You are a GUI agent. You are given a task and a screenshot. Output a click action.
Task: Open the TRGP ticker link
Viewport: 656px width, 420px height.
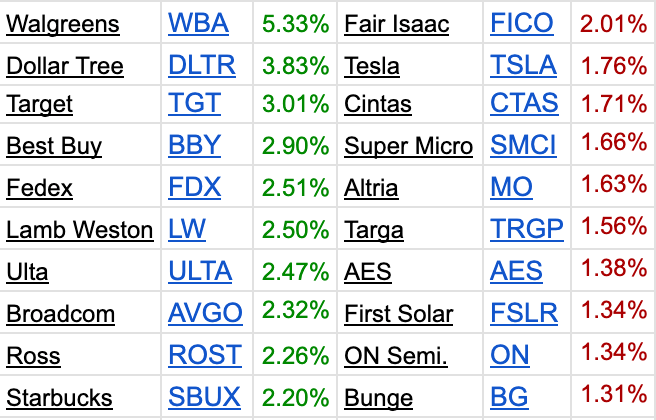pos(527,229)
